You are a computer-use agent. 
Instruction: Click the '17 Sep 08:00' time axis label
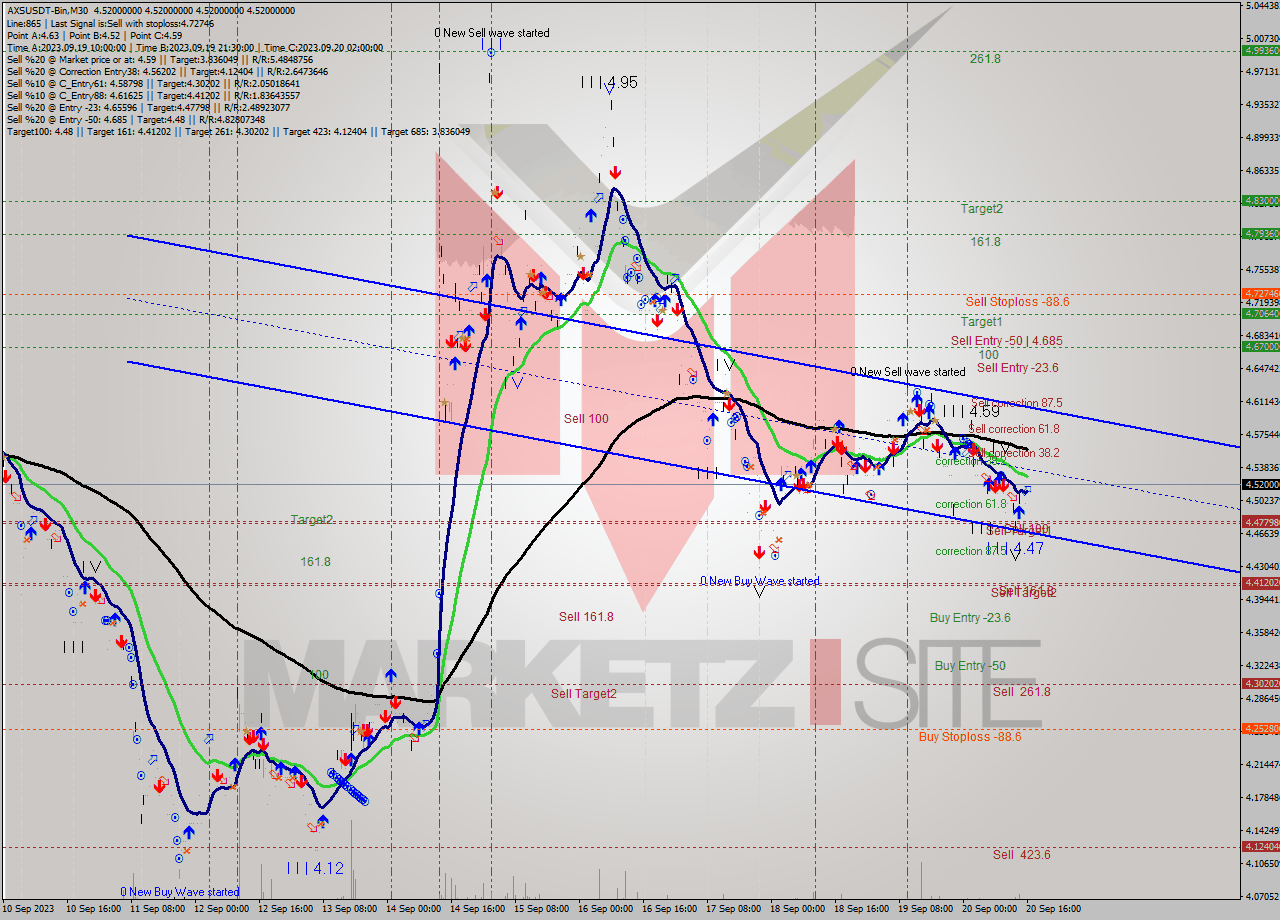pos(734,910)
